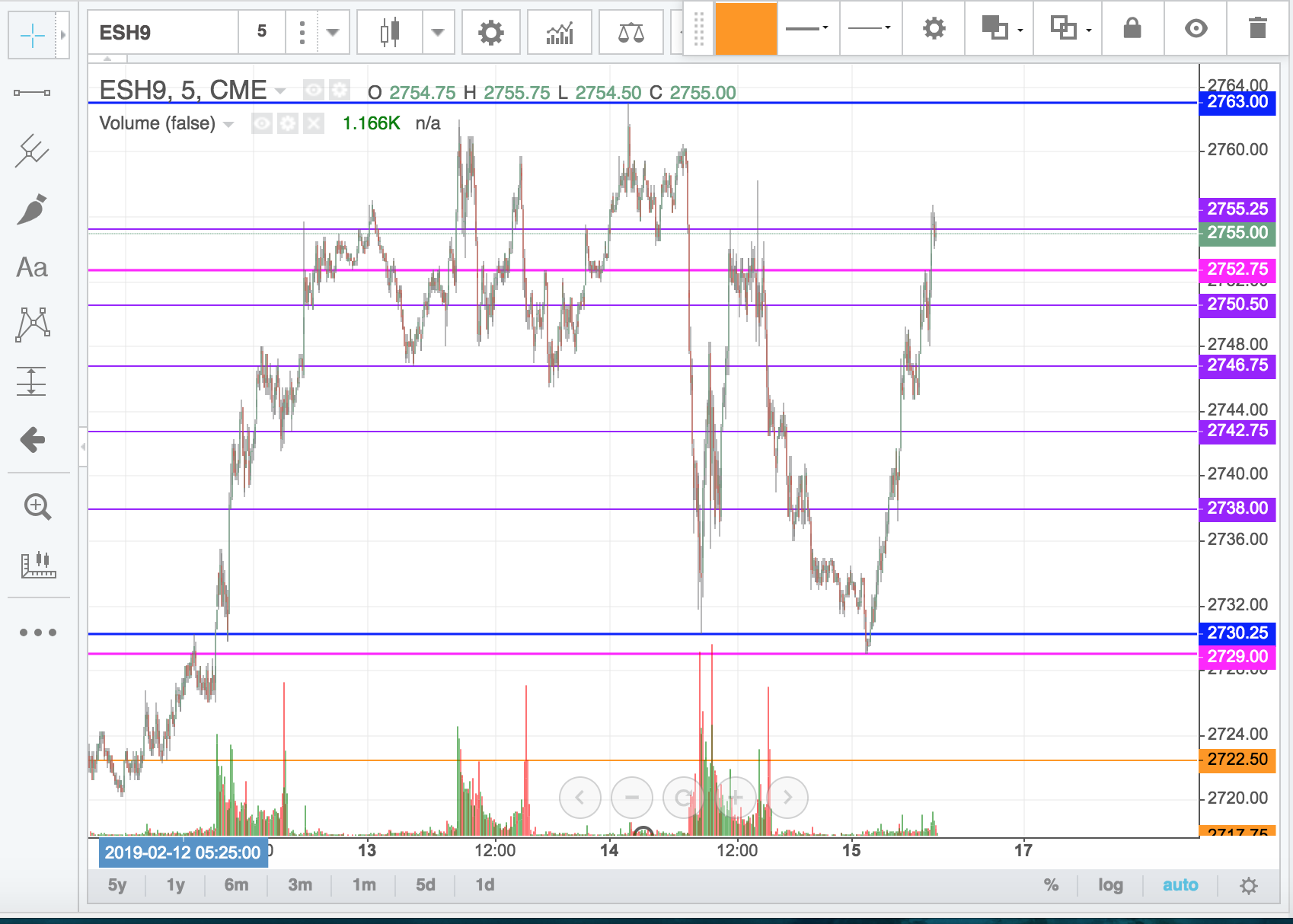Click the 2722.50 orange price label

point(1237,760)
